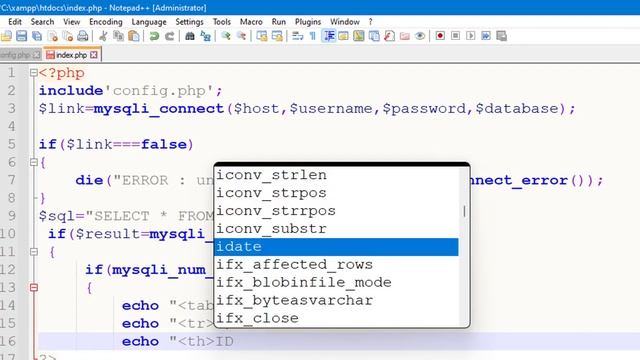Click the Save recorded macro toolbar icon
This screenshot has width=640, height=360.
click(x=501, y=36)
